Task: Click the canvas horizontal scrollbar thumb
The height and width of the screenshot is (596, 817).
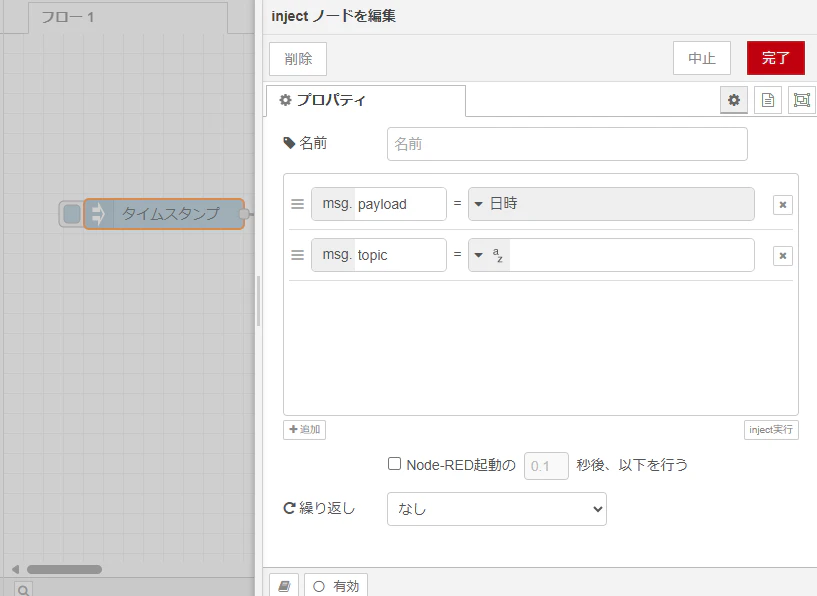Action: point(64,569)
